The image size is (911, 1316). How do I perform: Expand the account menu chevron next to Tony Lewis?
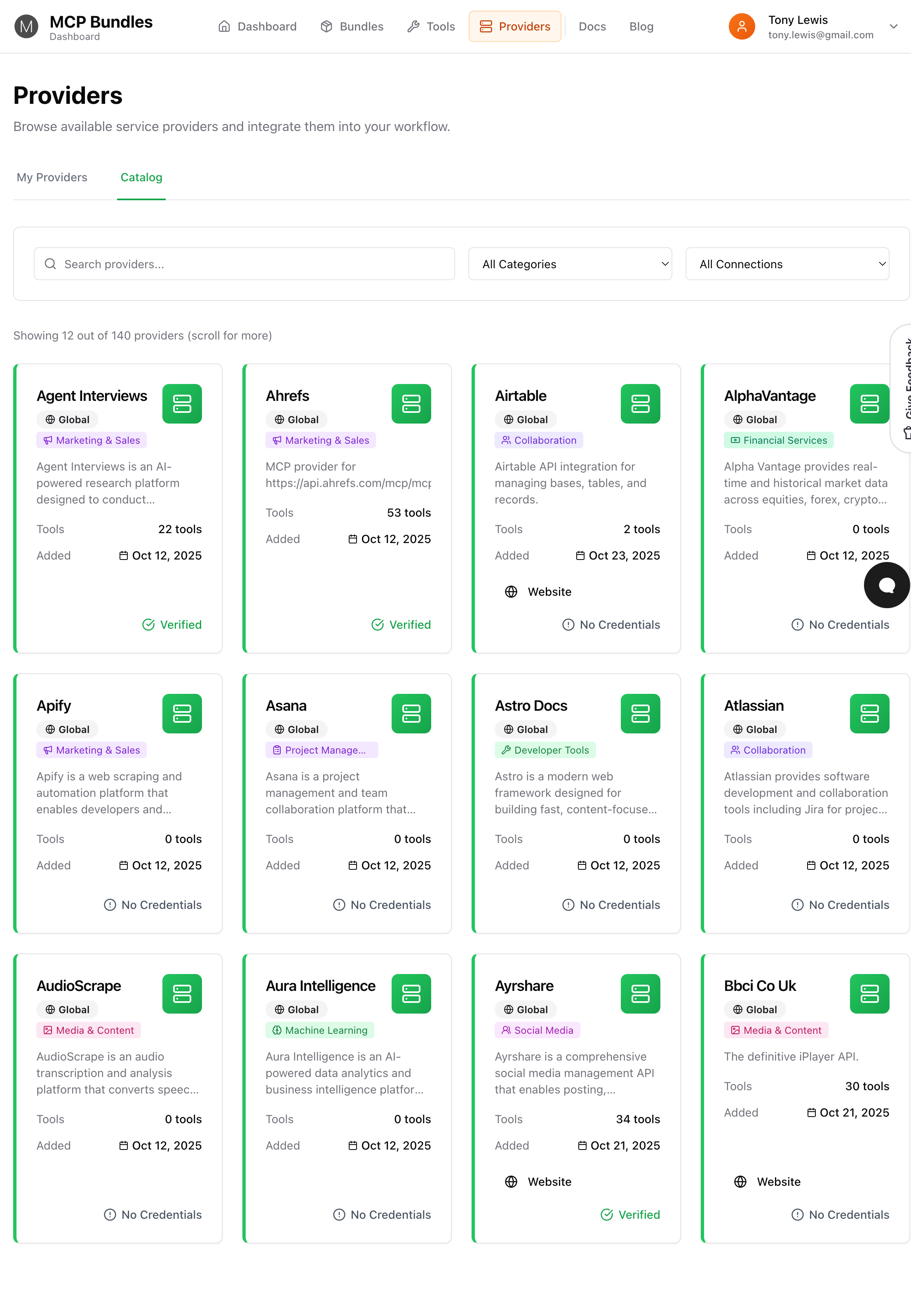(x=894, y=26)
